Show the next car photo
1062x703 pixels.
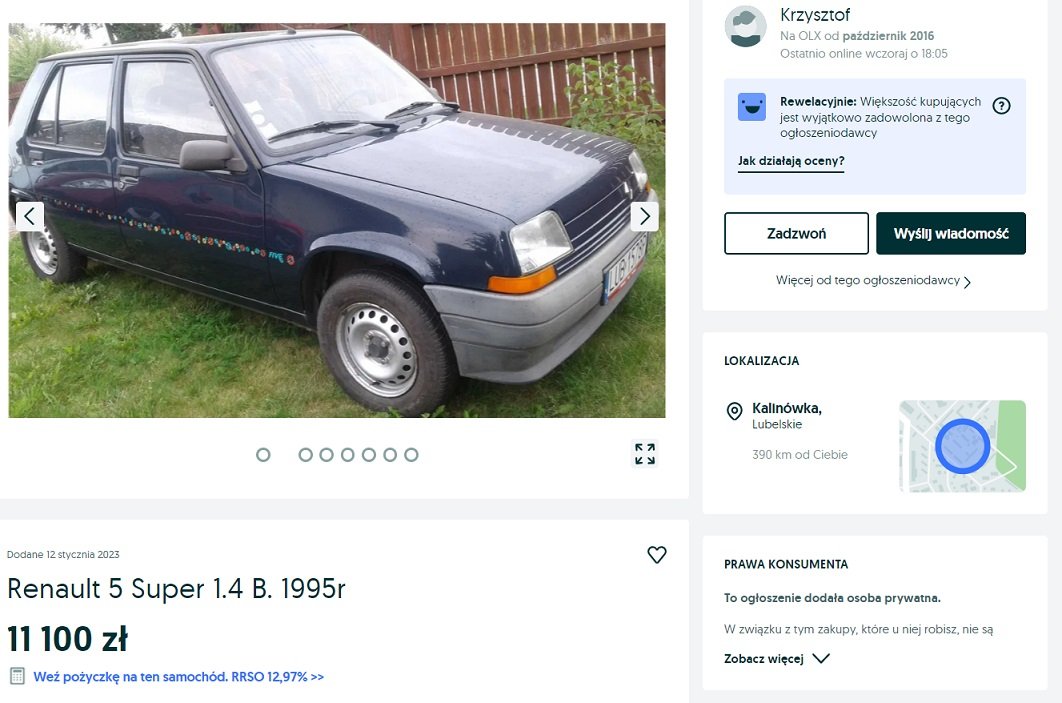644,217
